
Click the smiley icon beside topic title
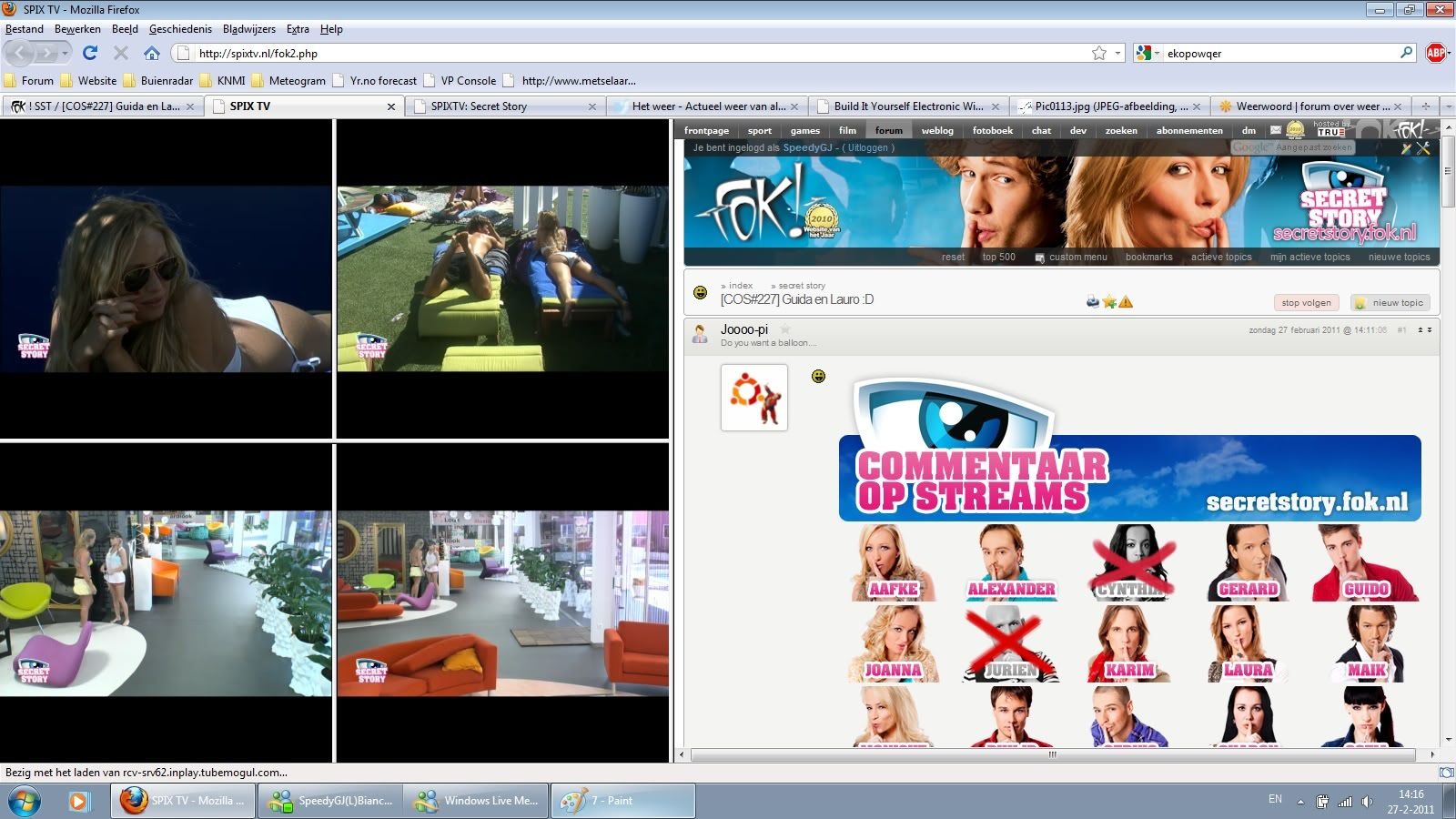(x=700, y=292)
